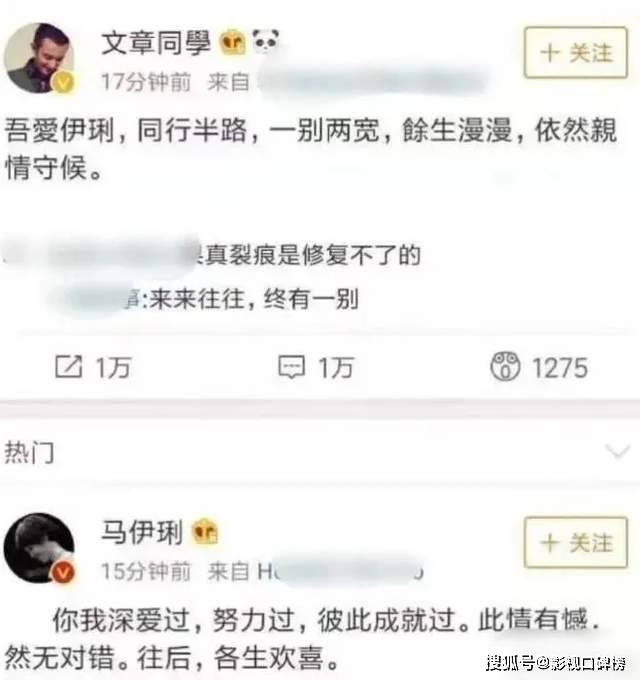The width and height of the screenshot is (640, 680).
Task: Expand the 热门 sort chevron
Action: pyautogui.click(x=617, y=452)
